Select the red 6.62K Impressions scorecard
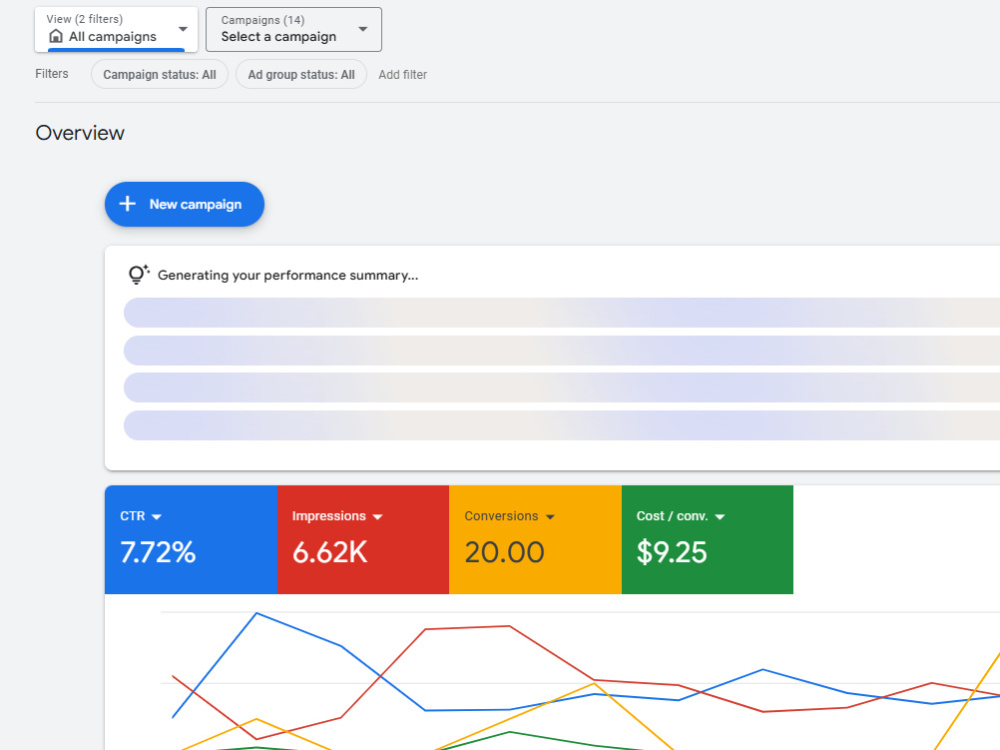 [x=364, y=540]
